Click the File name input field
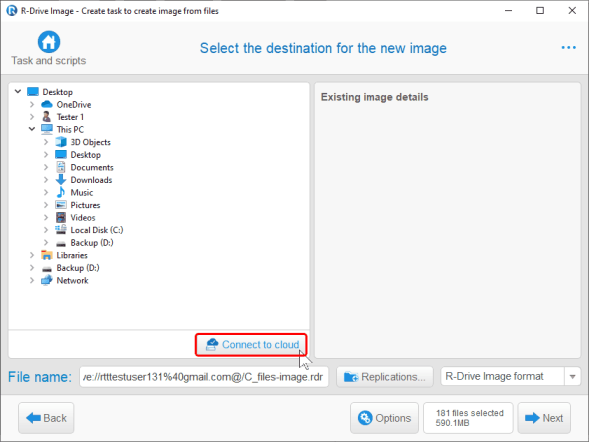Image resolution: width=589 pixels, height=442 pixels. click(x=204, y=377)
